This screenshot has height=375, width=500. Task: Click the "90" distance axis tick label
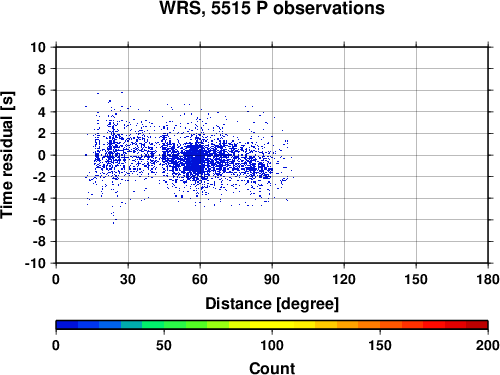[272, 279]
